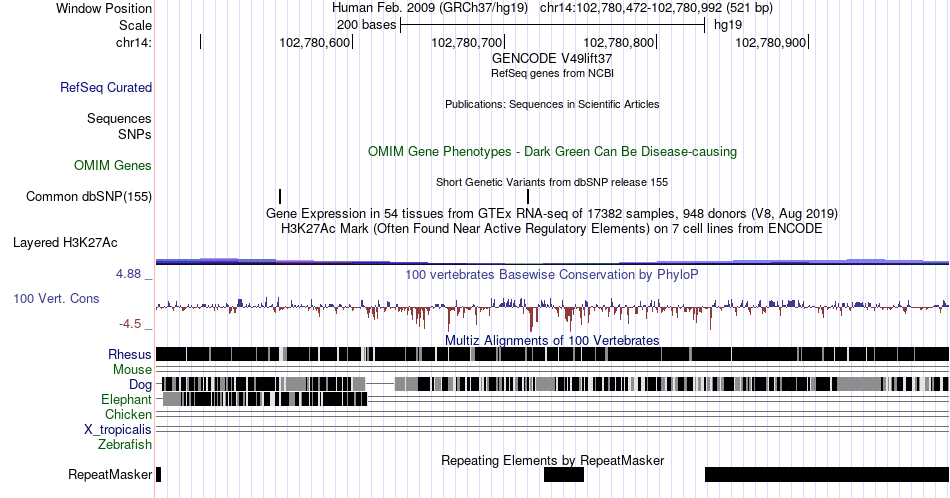Click the Mouse alignment row label
This screenshot has width=950, height=498.
132,370
